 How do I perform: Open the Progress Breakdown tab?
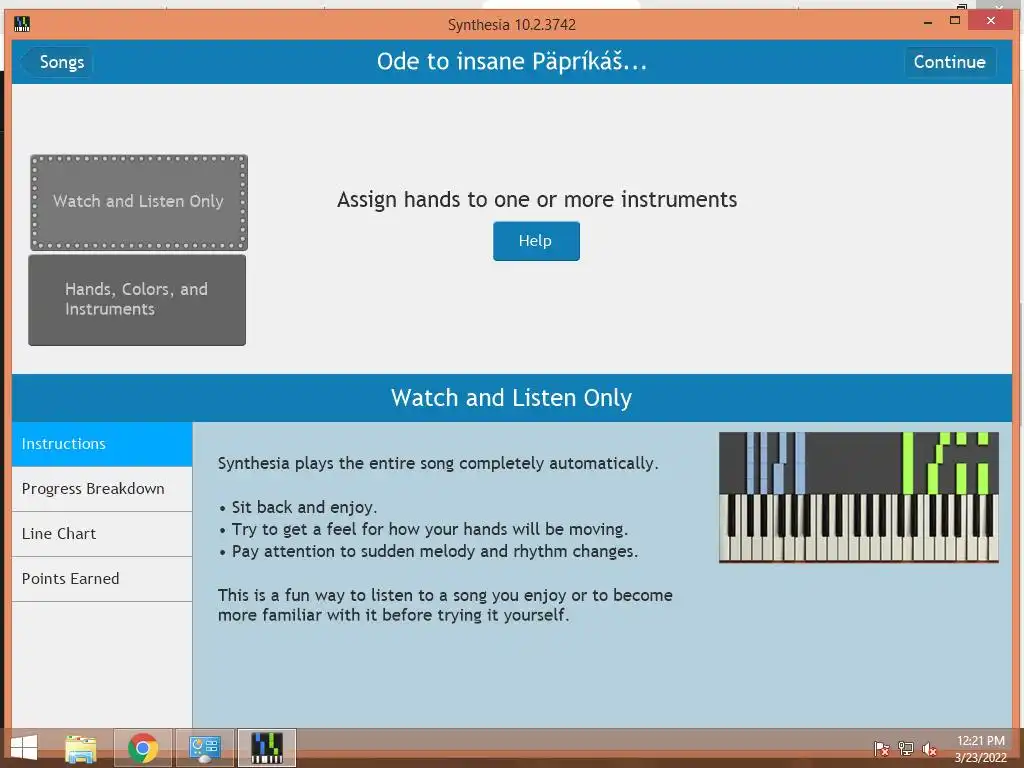tap(102, 489)
